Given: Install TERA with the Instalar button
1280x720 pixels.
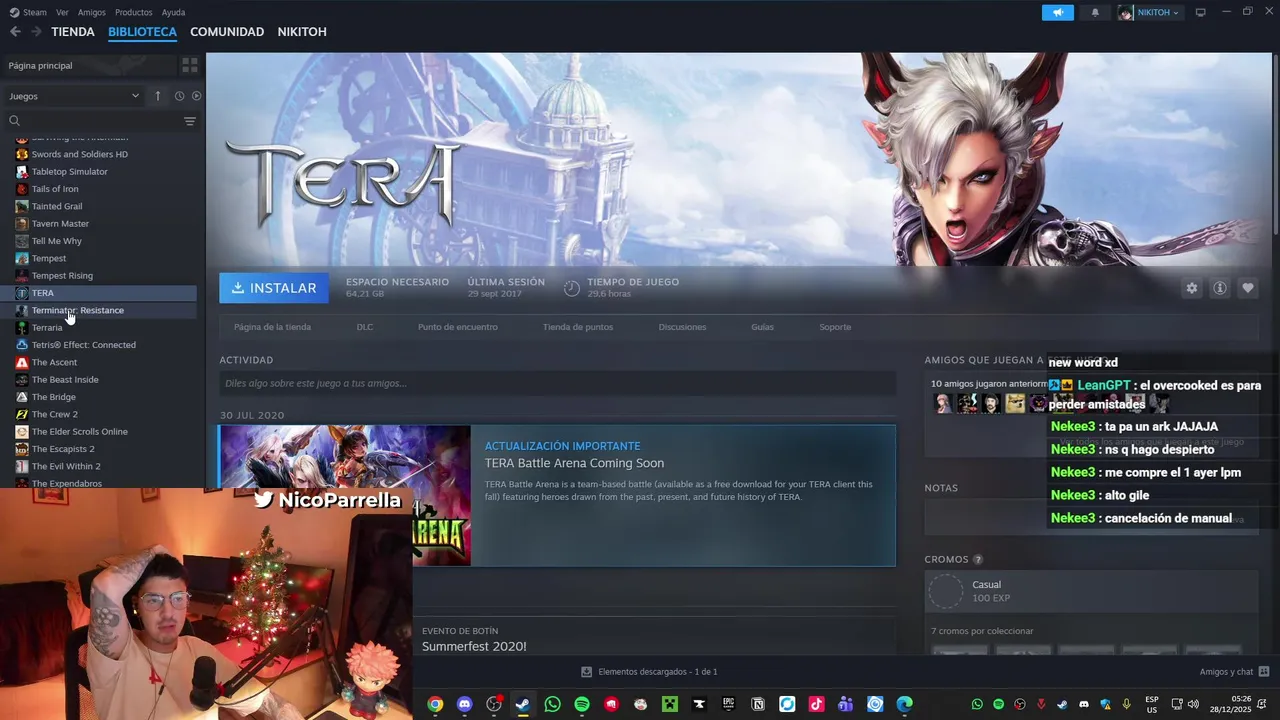Looking at the screenshot, I should click(x=274, y=288).
